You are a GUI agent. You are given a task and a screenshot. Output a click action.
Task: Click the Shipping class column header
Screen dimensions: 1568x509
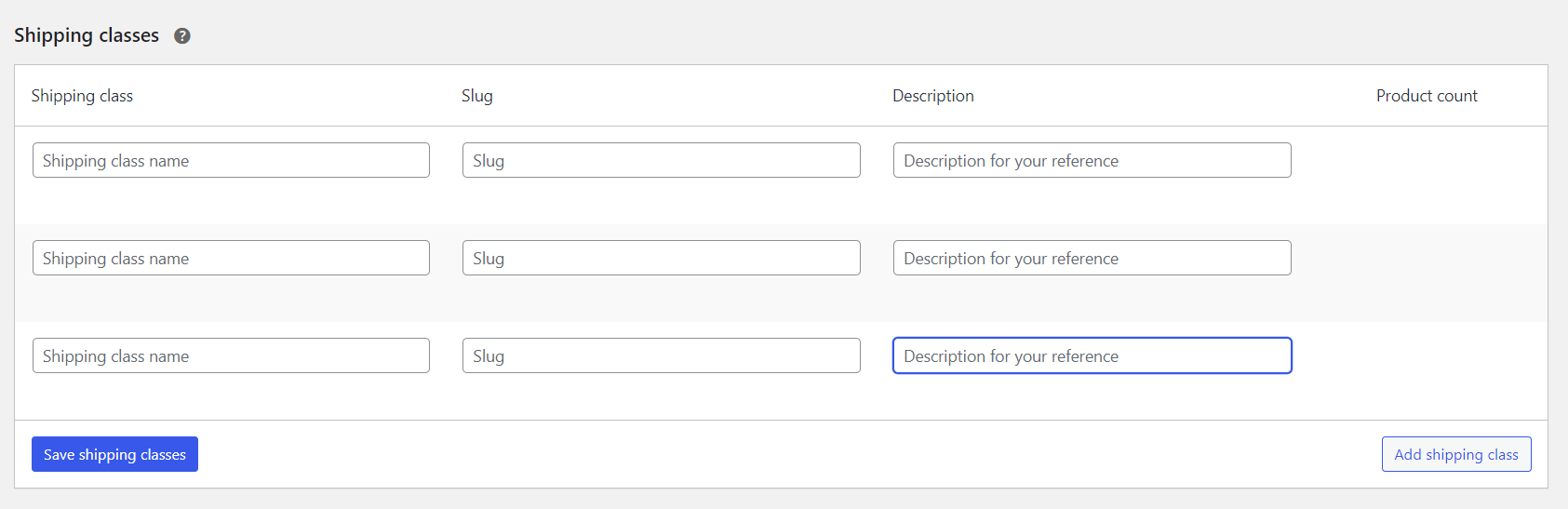[x=82, y=96]
